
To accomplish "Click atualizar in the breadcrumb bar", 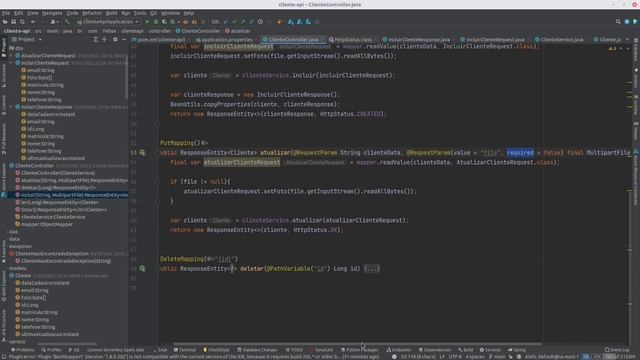I will 238,31.
